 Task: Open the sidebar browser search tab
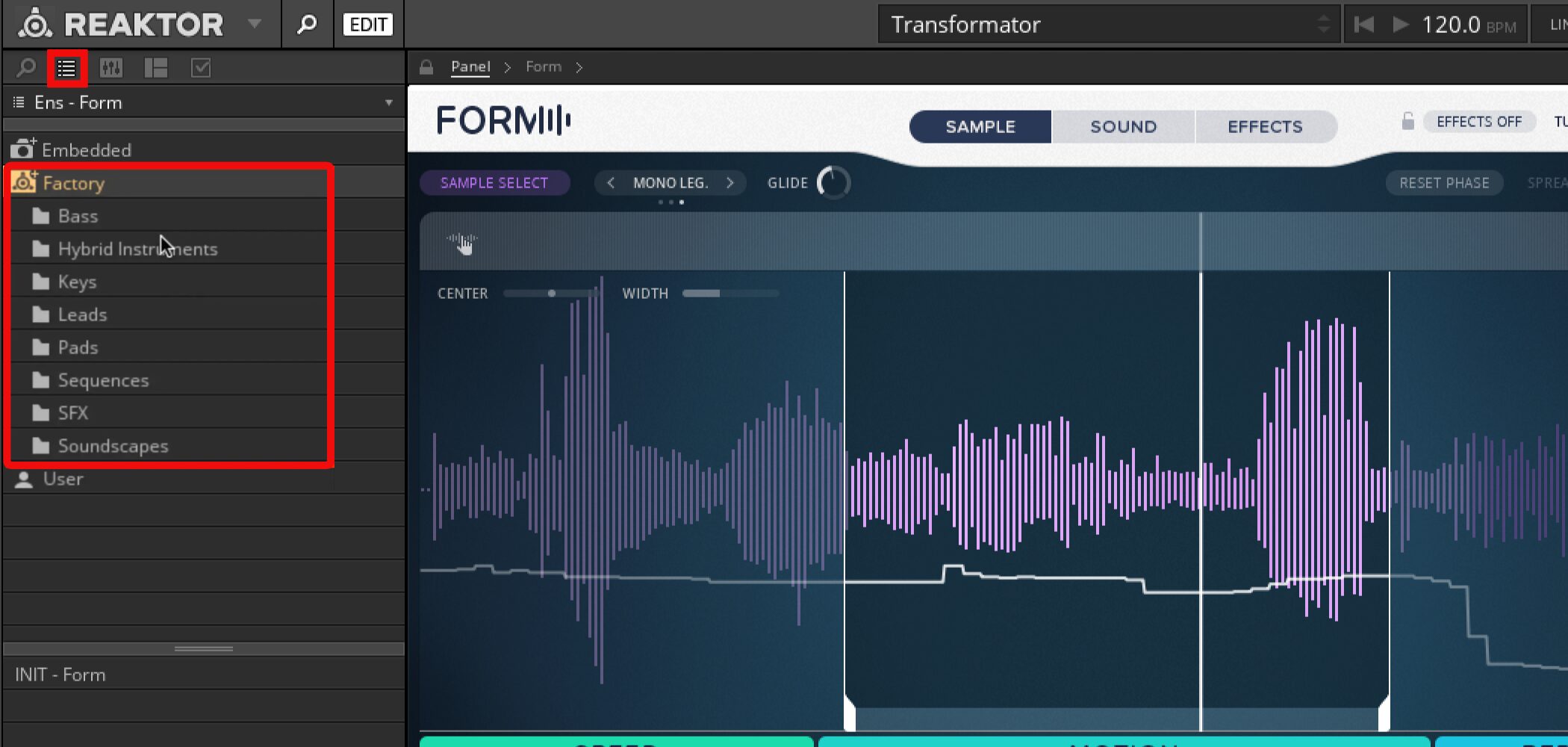(x=26, y=68)
